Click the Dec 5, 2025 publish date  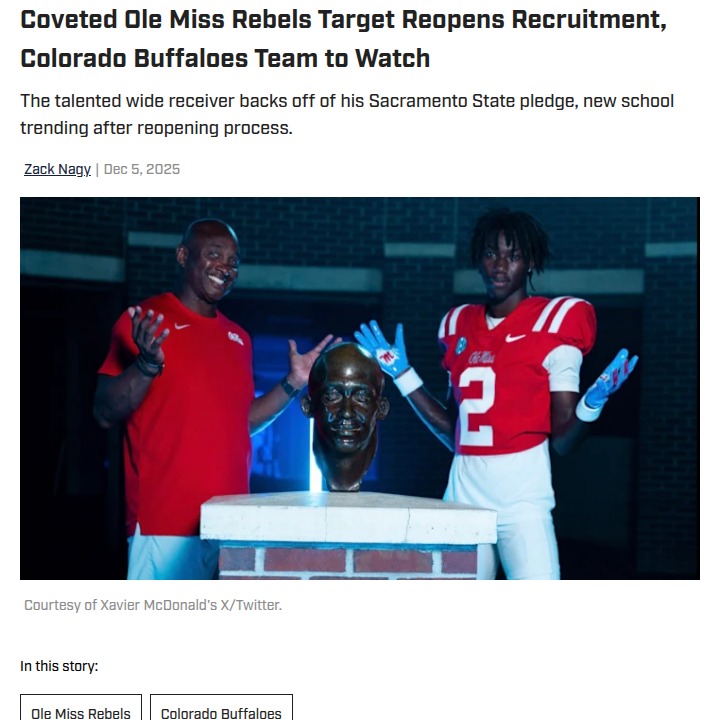coord(142,169)
